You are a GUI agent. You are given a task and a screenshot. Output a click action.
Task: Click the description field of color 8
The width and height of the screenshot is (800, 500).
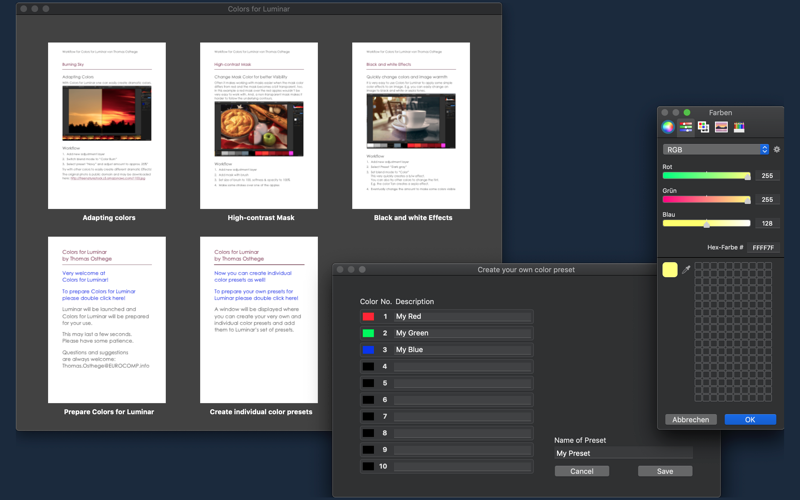463,433
